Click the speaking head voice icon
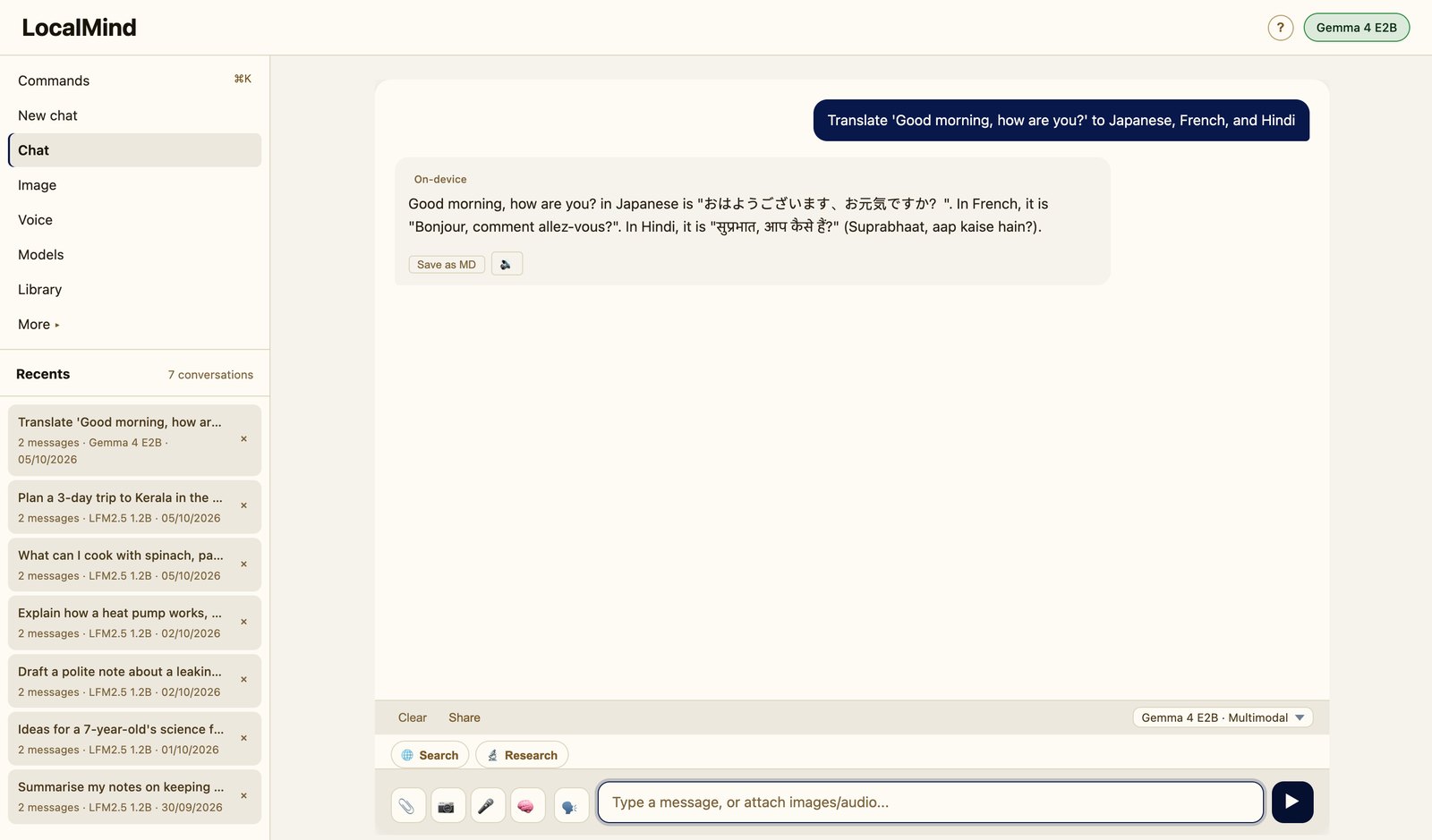Viewport: 1432px width, 840px height. [571, 805]
